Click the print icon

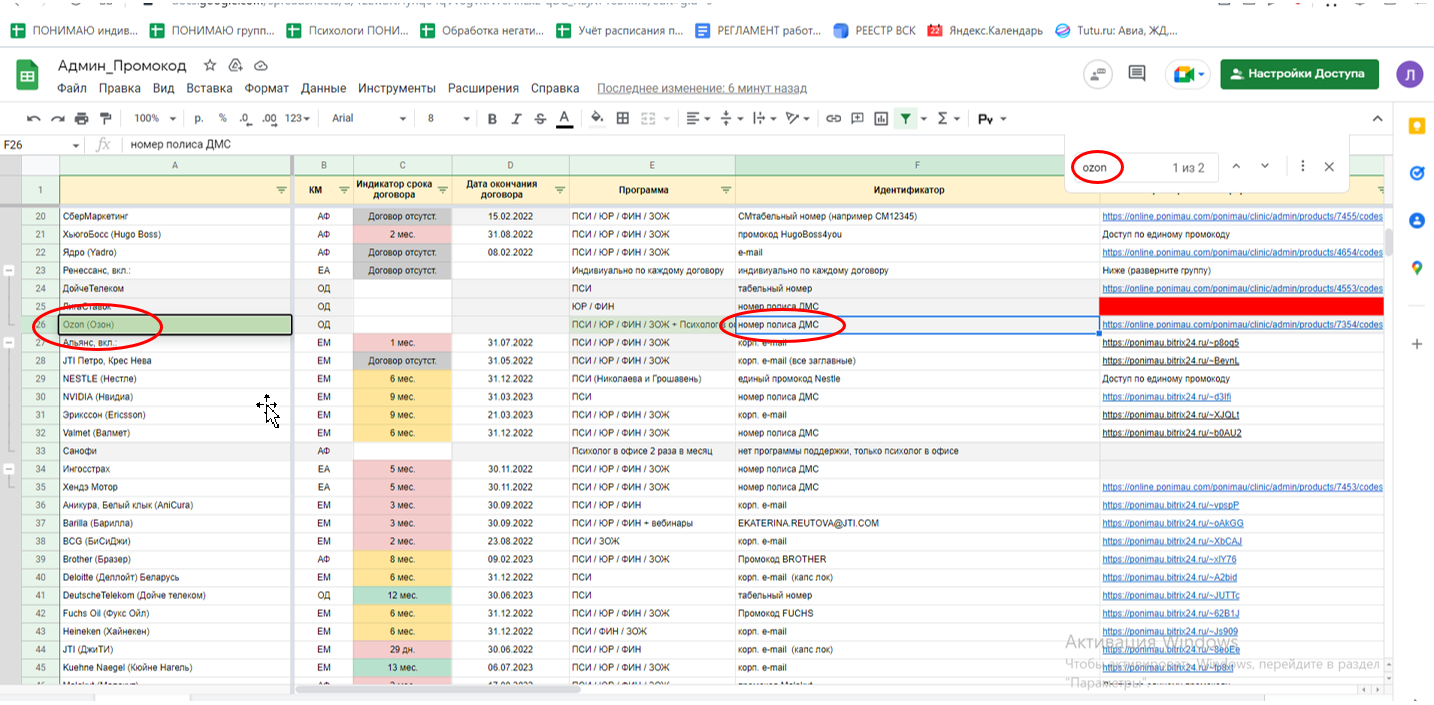81,118
